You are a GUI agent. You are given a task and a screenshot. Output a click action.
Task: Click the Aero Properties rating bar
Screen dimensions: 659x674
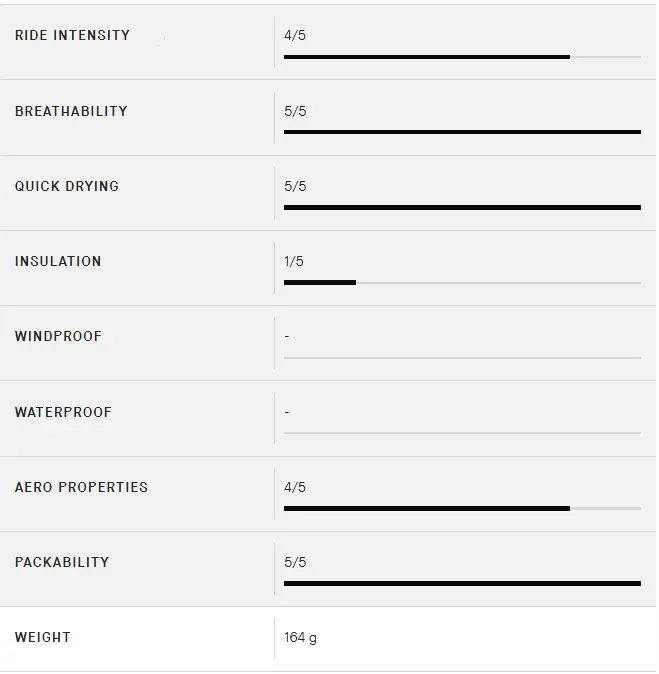click(x=462, y=508)
